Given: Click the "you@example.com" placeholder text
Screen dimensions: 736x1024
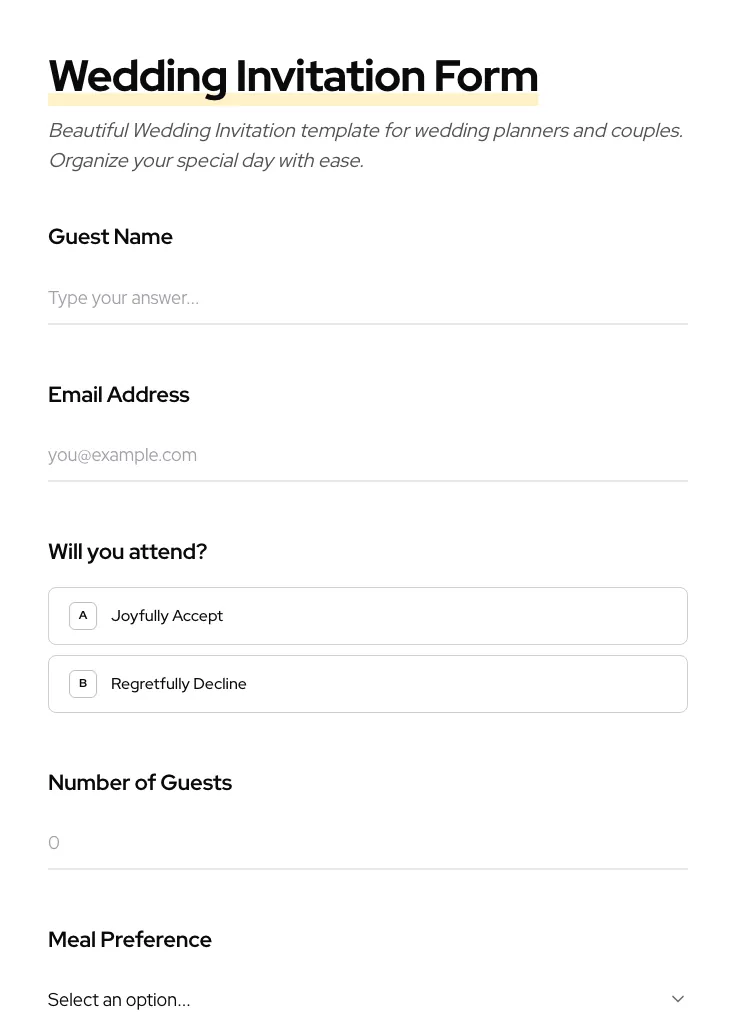Looking at the screenshot, I should pyautogui.click(x=122, y=455).
